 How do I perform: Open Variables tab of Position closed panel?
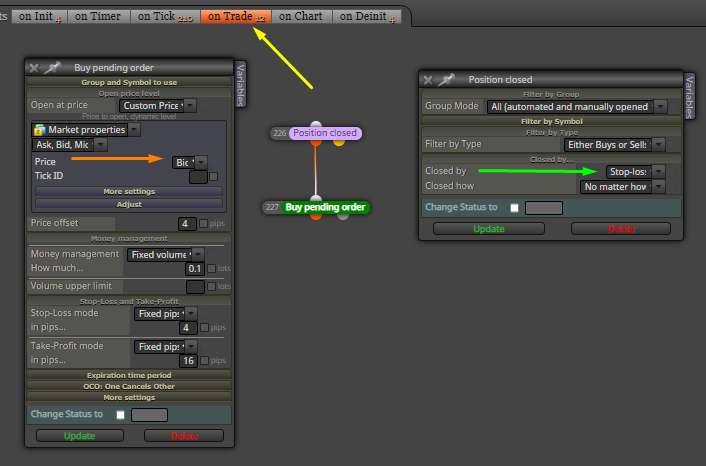pyautogui.click(x=689, y=97)
